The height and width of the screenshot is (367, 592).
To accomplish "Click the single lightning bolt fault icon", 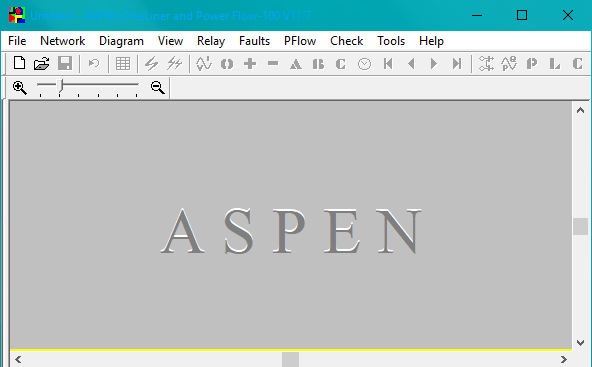I will (x=152, y=63).
